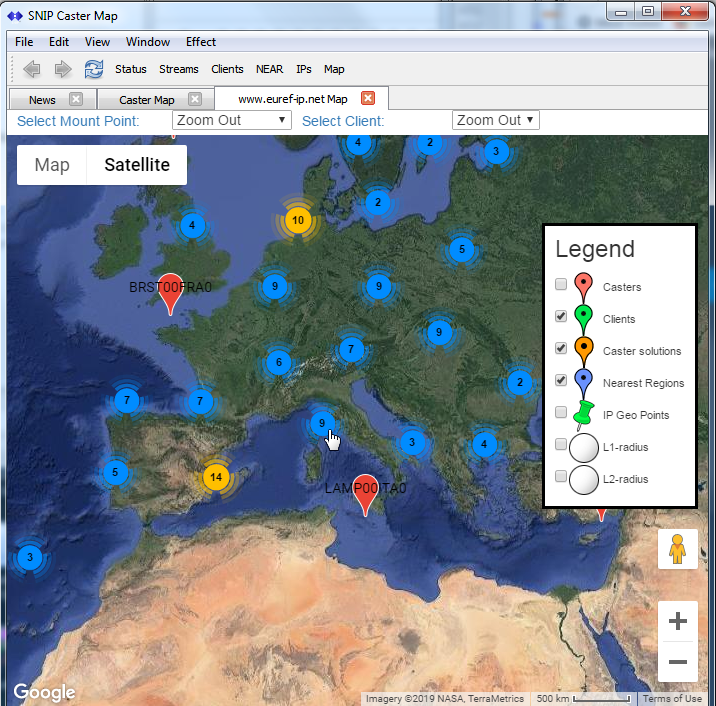
Task: Click the refresh icon in the toolbar
Action: tap(94, 69)
